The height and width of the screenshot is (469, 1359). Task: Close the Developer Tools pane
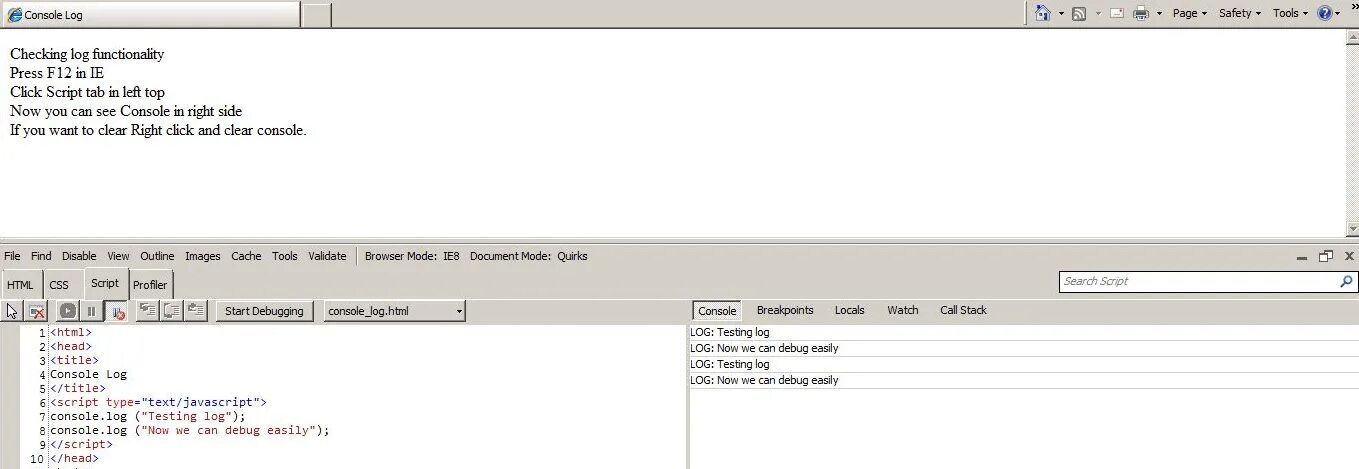tap(1349, 256)
